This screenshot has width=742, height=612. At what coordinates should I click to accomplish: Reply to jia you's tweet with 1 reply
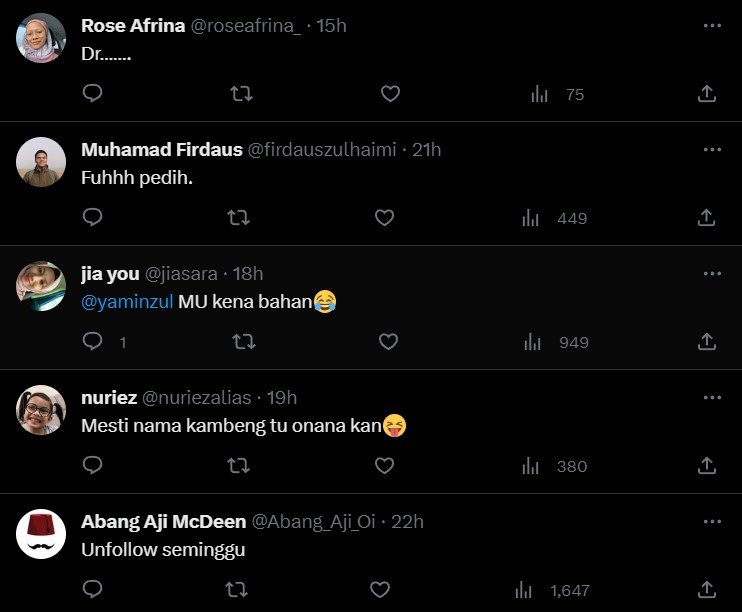pos(92,342)
